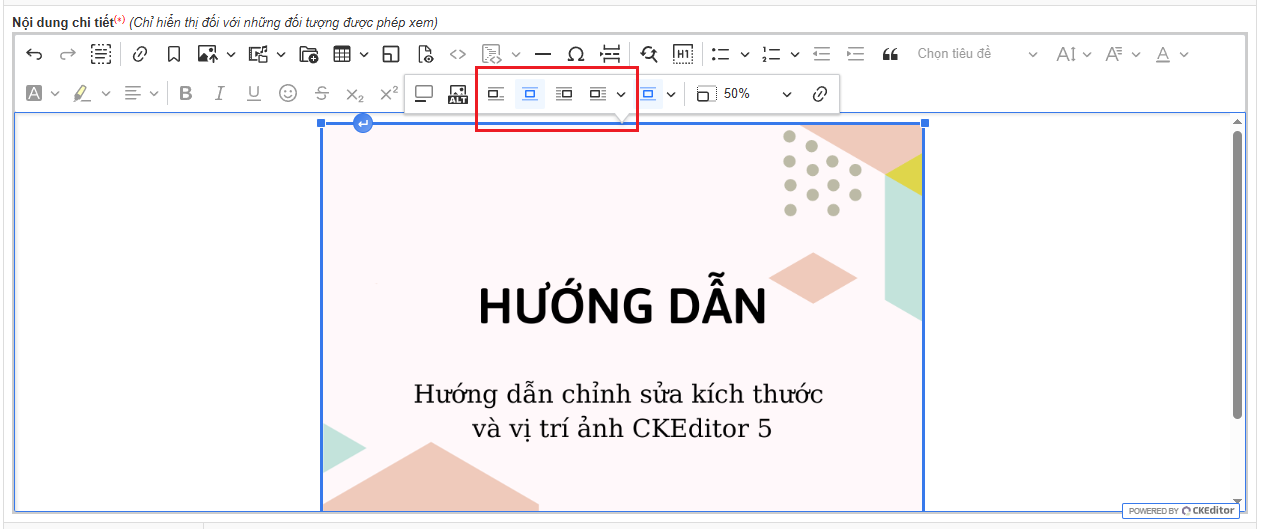Link the image with the chain icon
1261x529 pixels.
820,94
